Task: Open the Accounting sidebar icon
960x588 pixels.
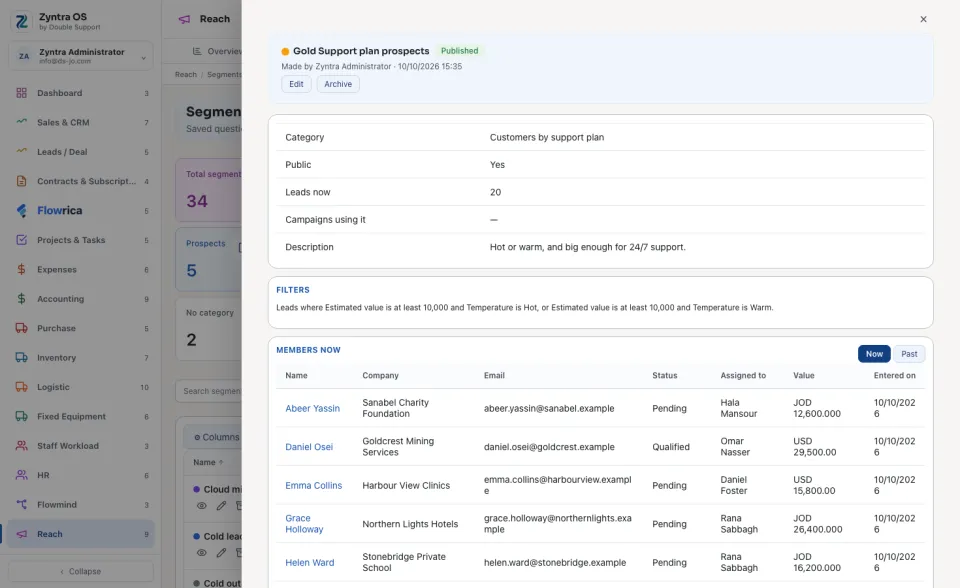Action: 21,298
